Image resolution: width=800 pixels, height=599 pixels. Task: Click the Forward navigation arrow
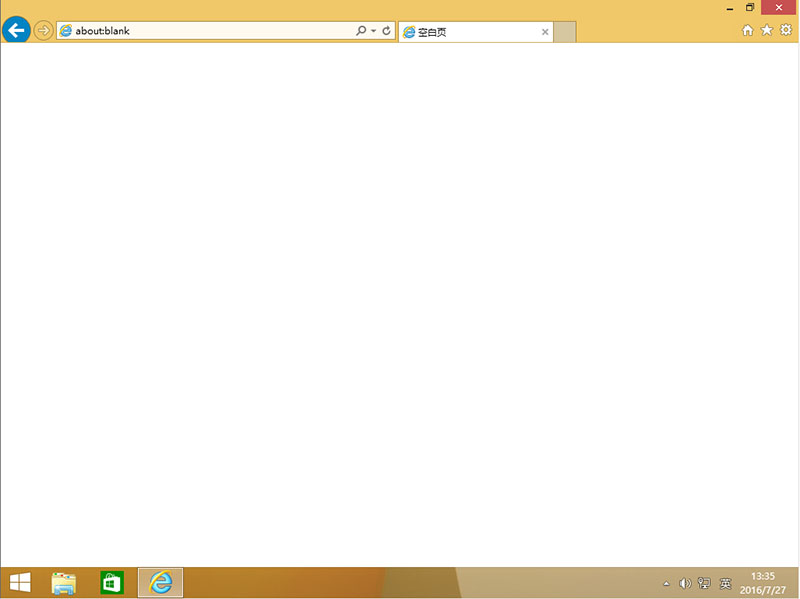click(x=43, y=31)
